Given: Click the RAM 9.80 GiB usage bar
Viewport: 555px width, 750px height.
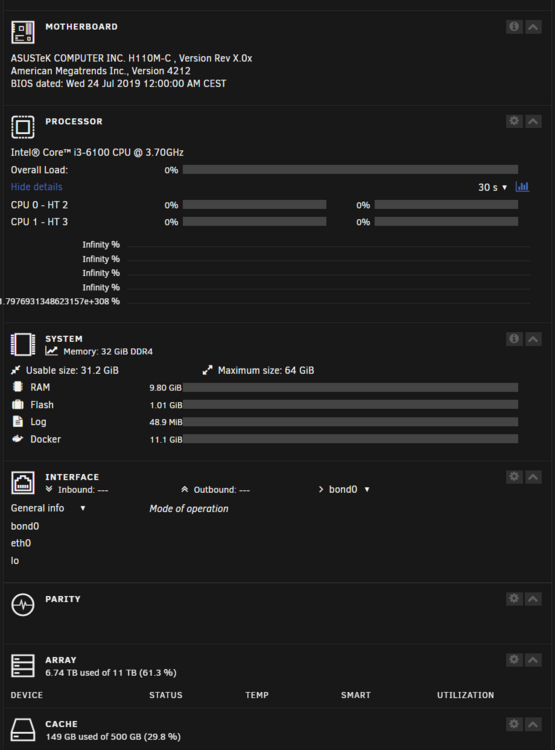Looking at the screenshot, I should (x=350, y=387).
